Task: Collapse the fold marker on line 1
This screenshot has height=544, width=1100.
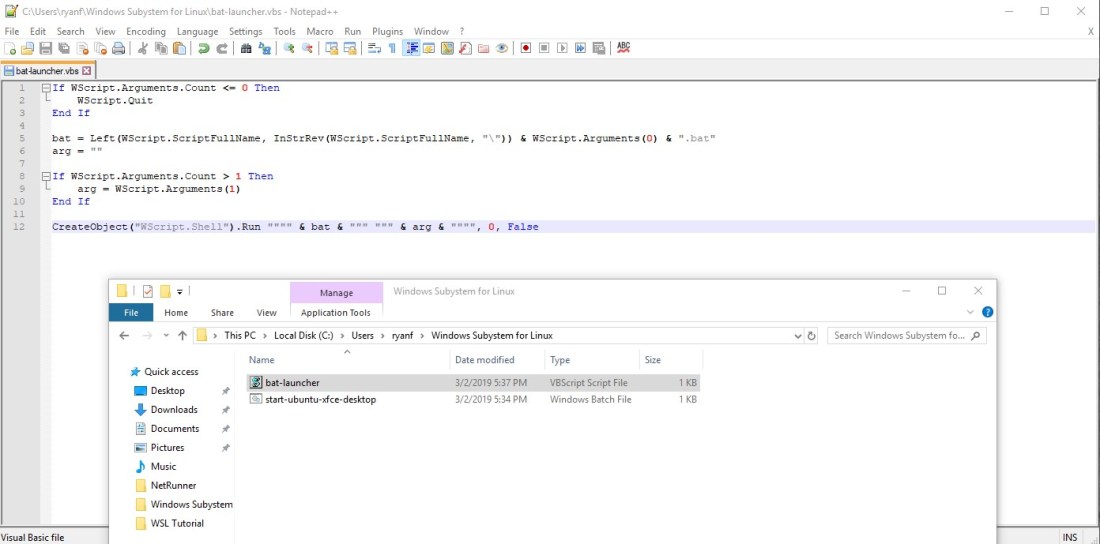Action: point(46,88)
